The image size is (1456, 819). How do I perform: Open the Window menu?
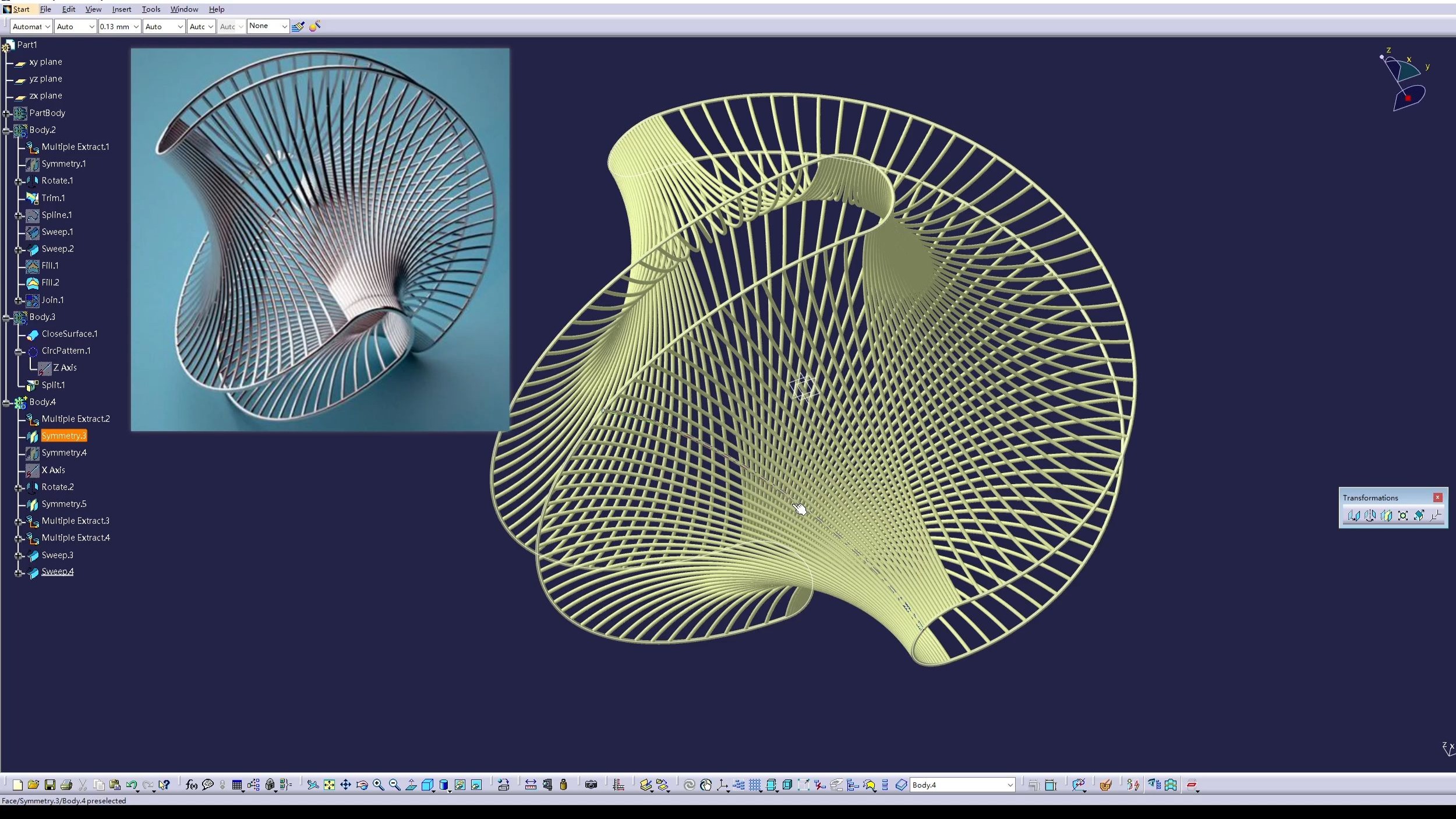[184, 9]
